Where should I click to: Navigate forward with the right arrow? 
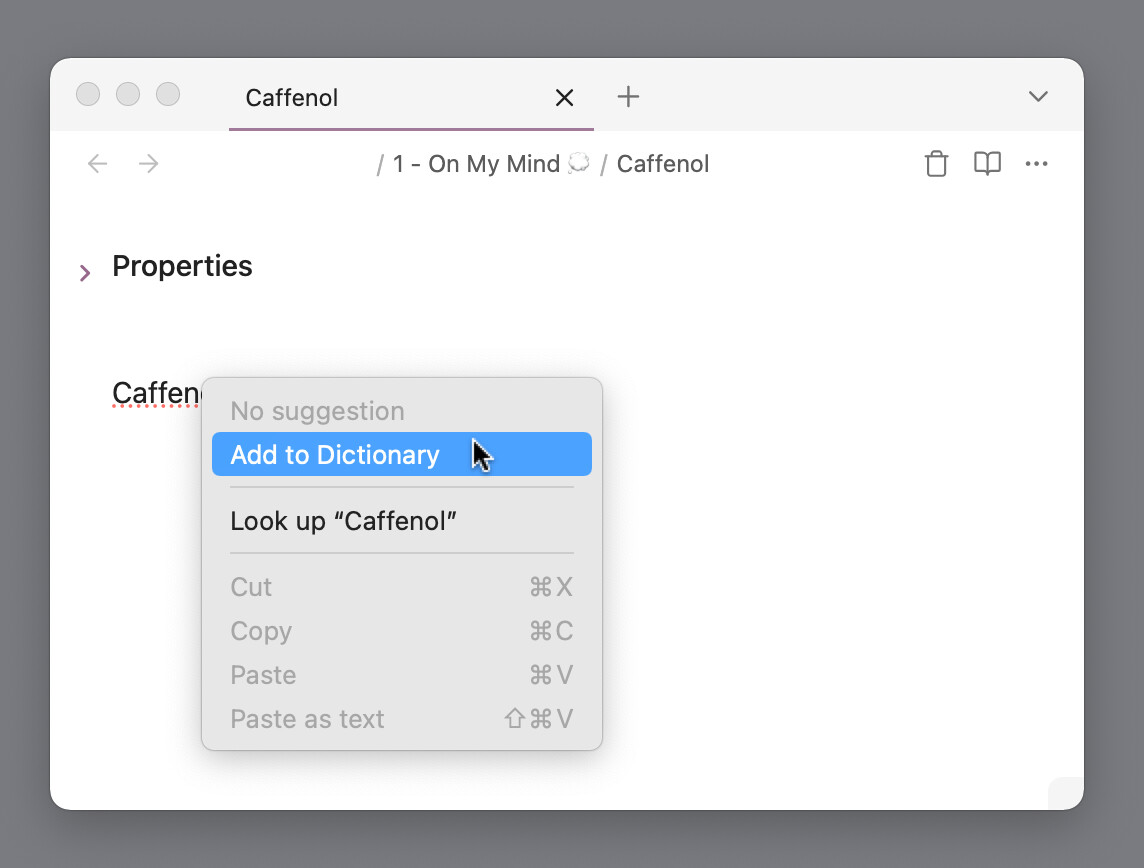pyautogui.click(x=149, y=164)
